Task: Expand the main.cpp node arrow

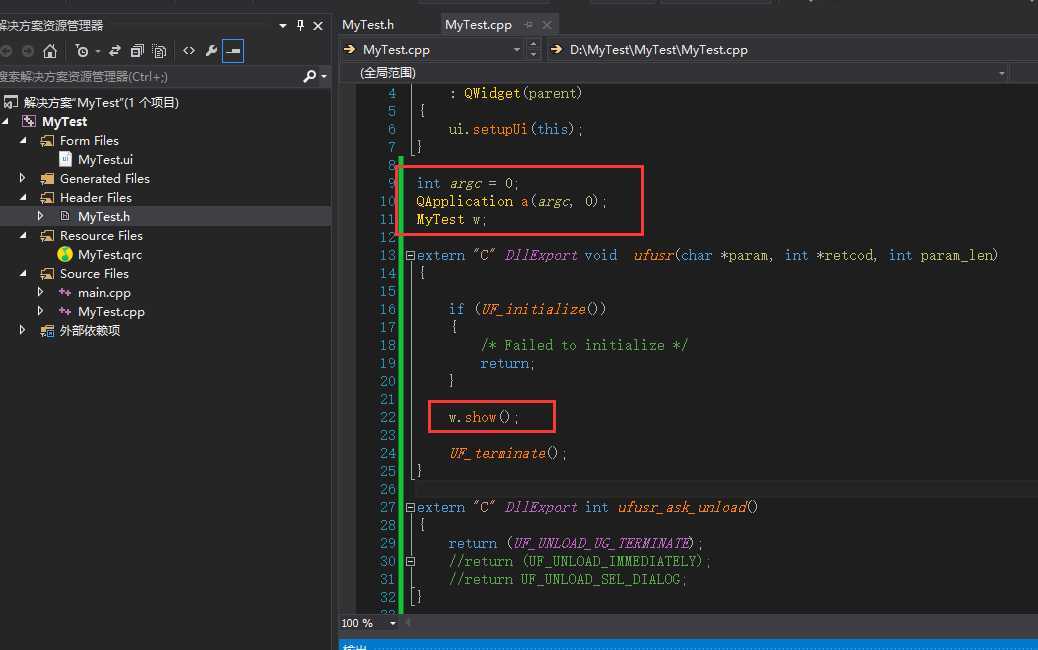Action: pyautogui.click(x=41, y=292)
